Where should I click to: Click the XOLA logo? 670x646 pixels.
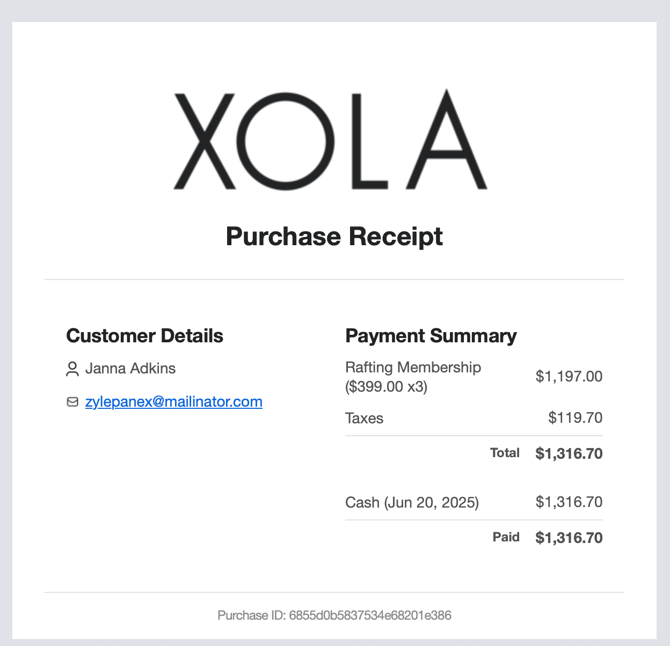(330, 139)
